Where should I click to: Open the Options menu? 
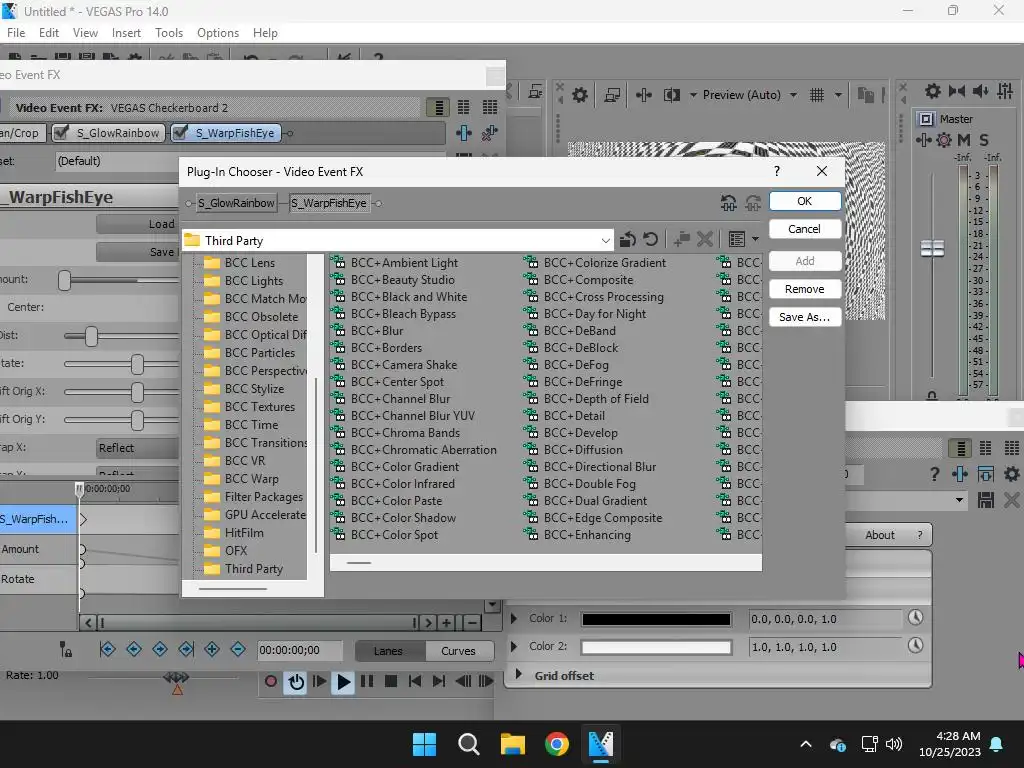click(x=218, y=33)
